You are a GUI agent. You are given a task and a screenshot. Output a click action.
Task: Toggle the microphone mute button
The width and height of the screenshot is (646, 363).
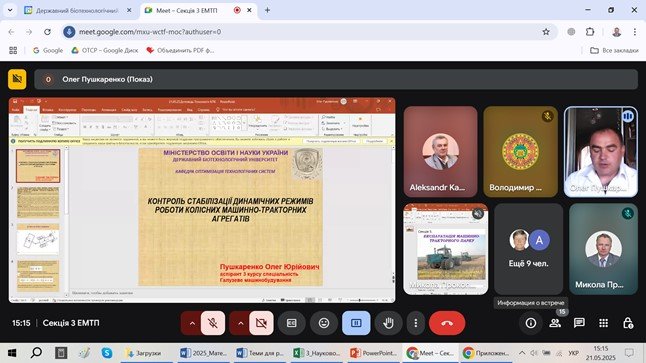213,323
